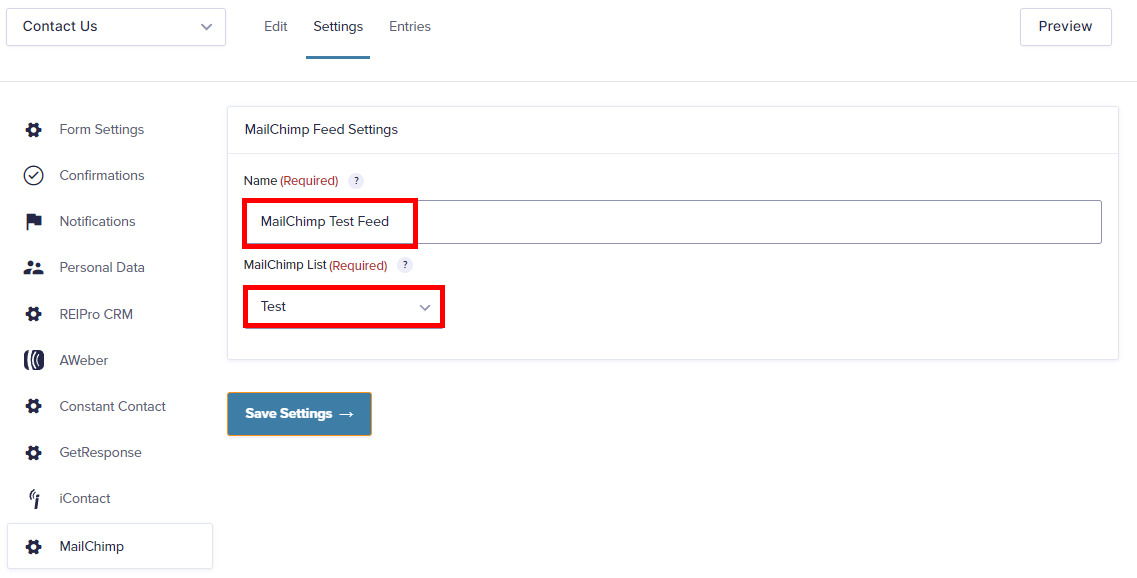Click the feed Name input field

(673, 222)
